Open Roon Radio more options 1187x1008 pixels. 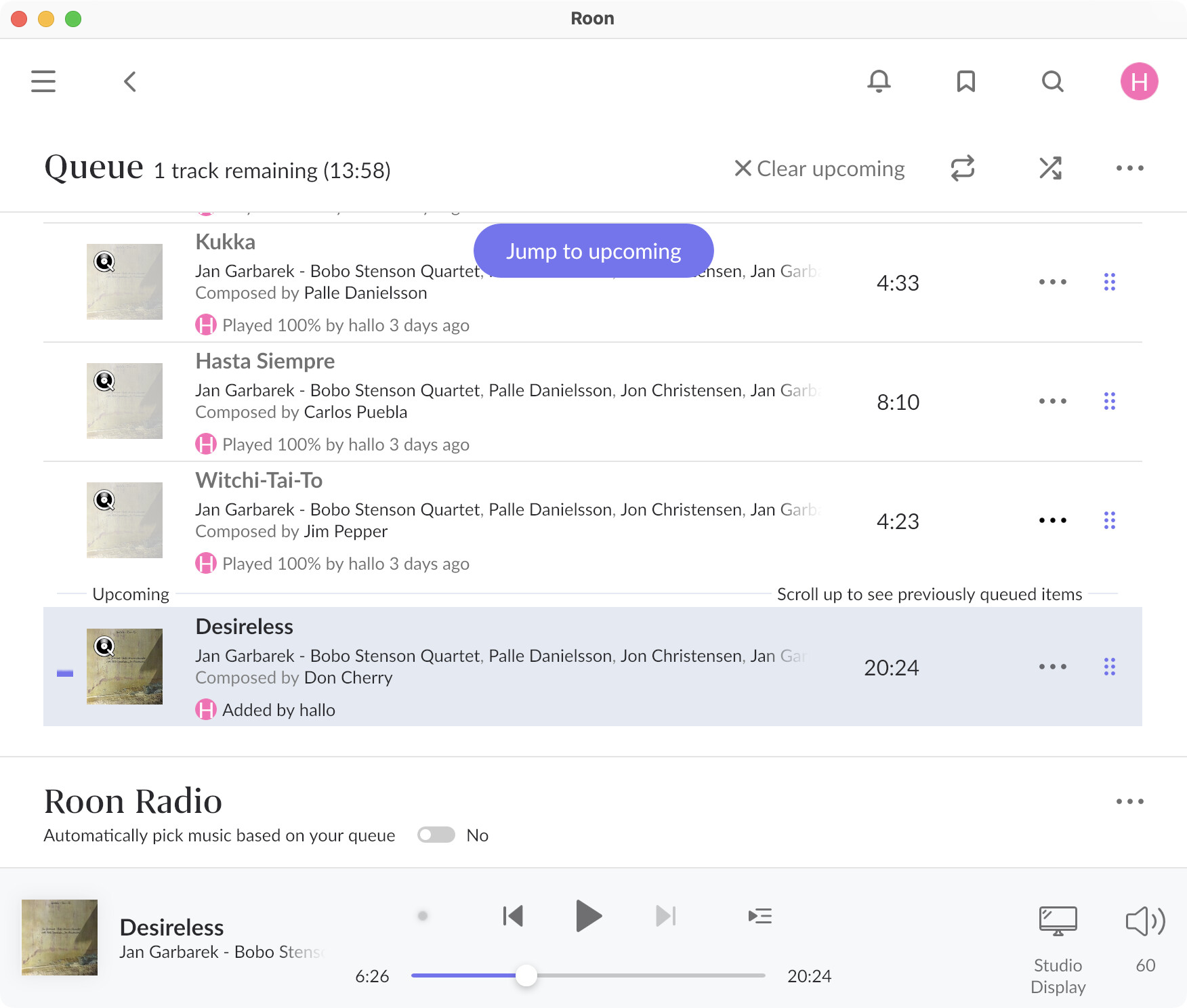(1129, 801)
